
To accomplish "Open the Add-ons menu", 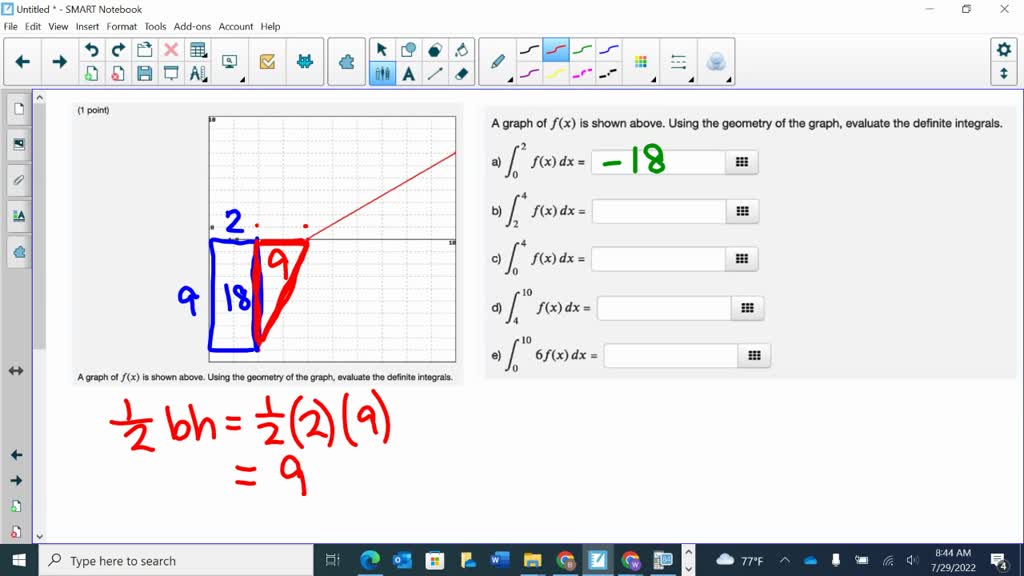I will pyautogui.click(x=192, y=26).
